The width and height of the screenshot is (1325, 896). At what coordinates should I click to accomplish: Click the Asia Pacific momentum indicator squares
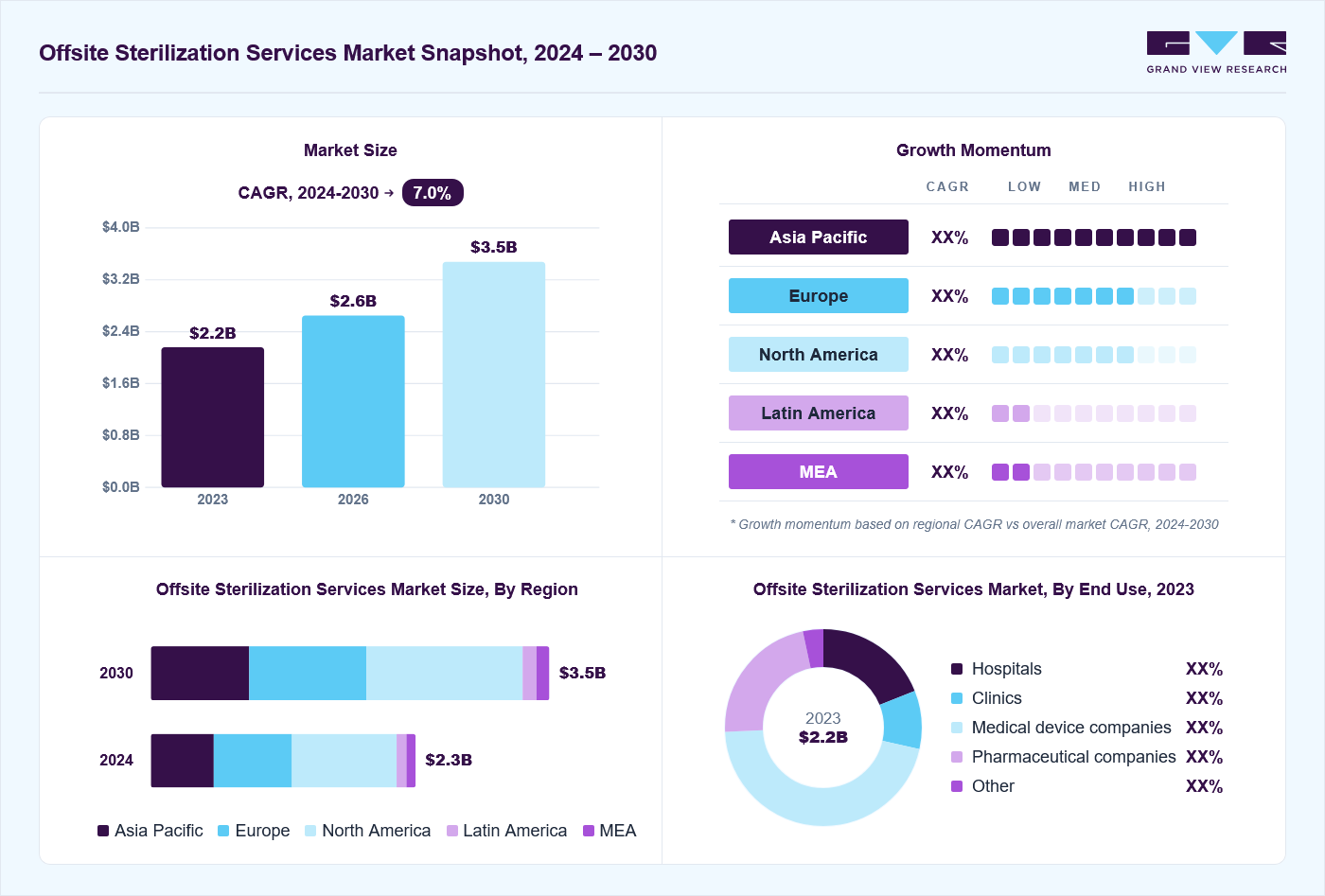(1094, 237)
